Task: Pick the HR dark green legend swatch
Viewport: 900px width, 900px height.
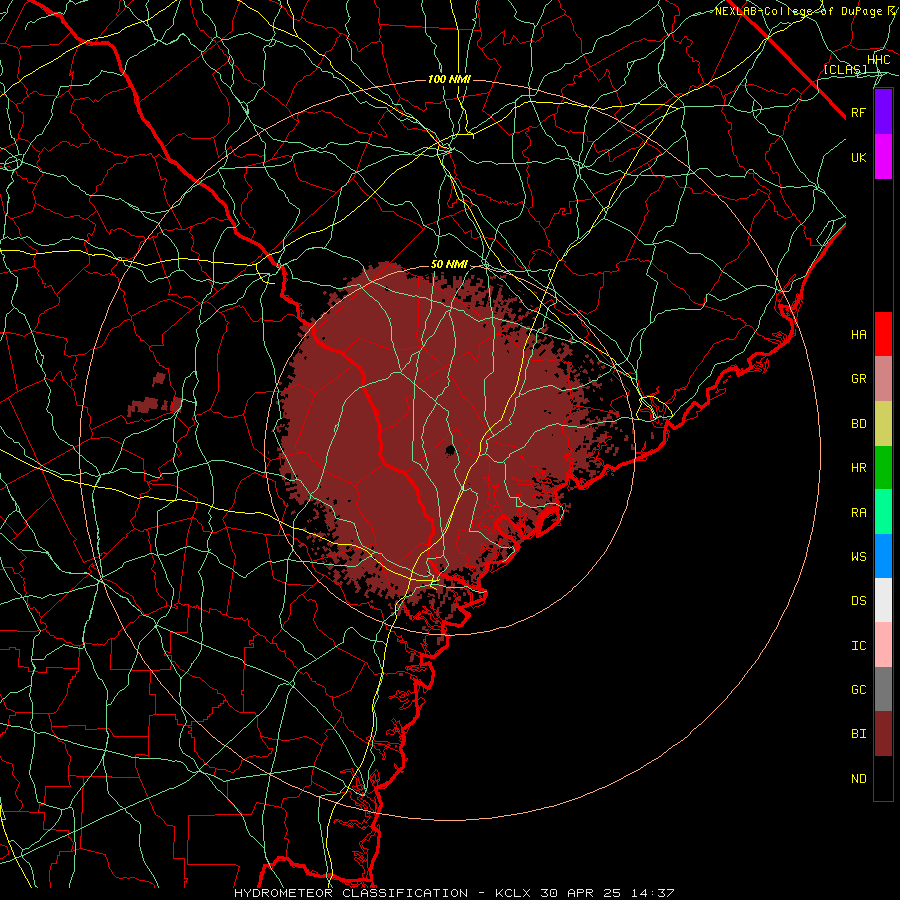Action: 883,468
